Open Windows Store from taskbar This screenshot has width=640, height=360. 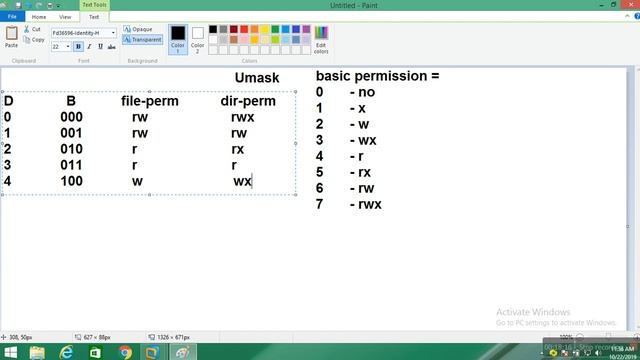(95, 352)
